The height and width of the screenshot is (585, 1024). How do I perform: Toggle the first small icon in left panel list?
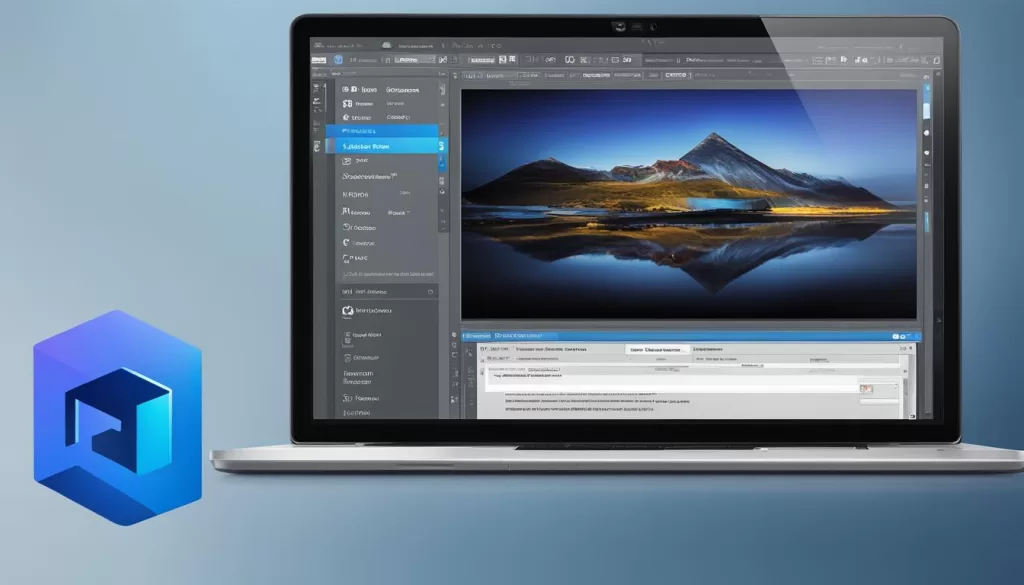pos(347,87)
